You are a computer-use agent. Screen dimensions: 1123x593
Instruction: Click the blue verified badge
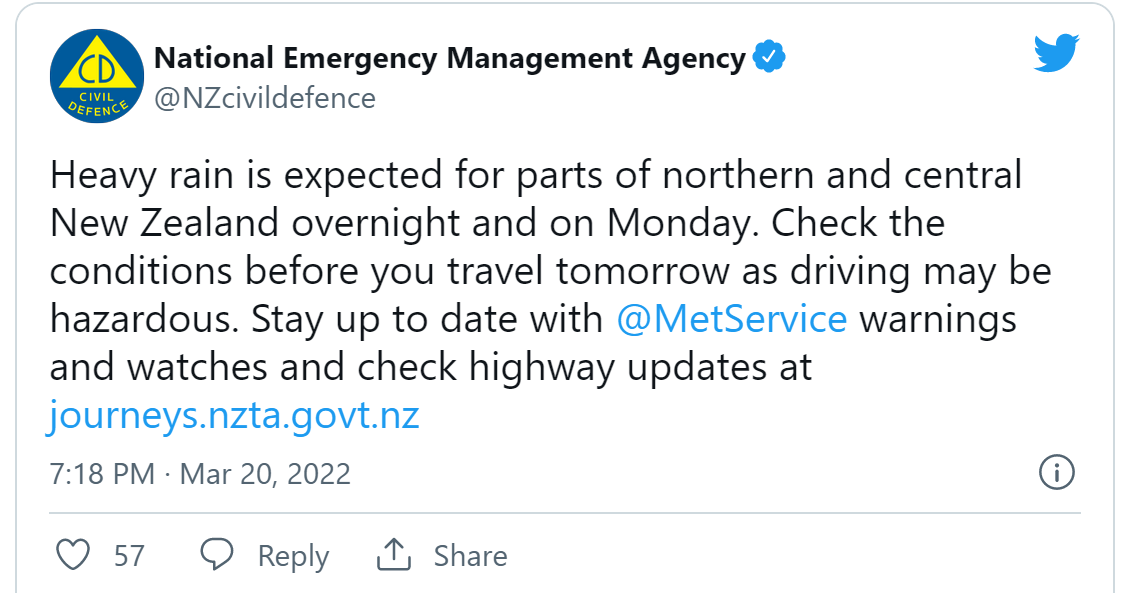[x=768, y=57]
